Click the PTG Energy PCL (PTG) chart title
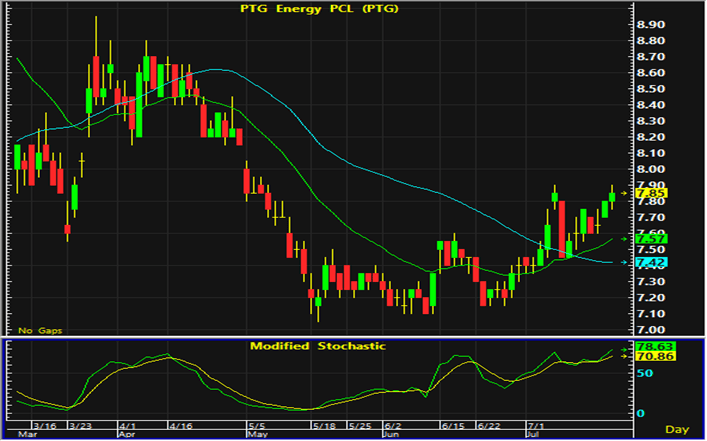707x441 pixels. pos(319,9)
